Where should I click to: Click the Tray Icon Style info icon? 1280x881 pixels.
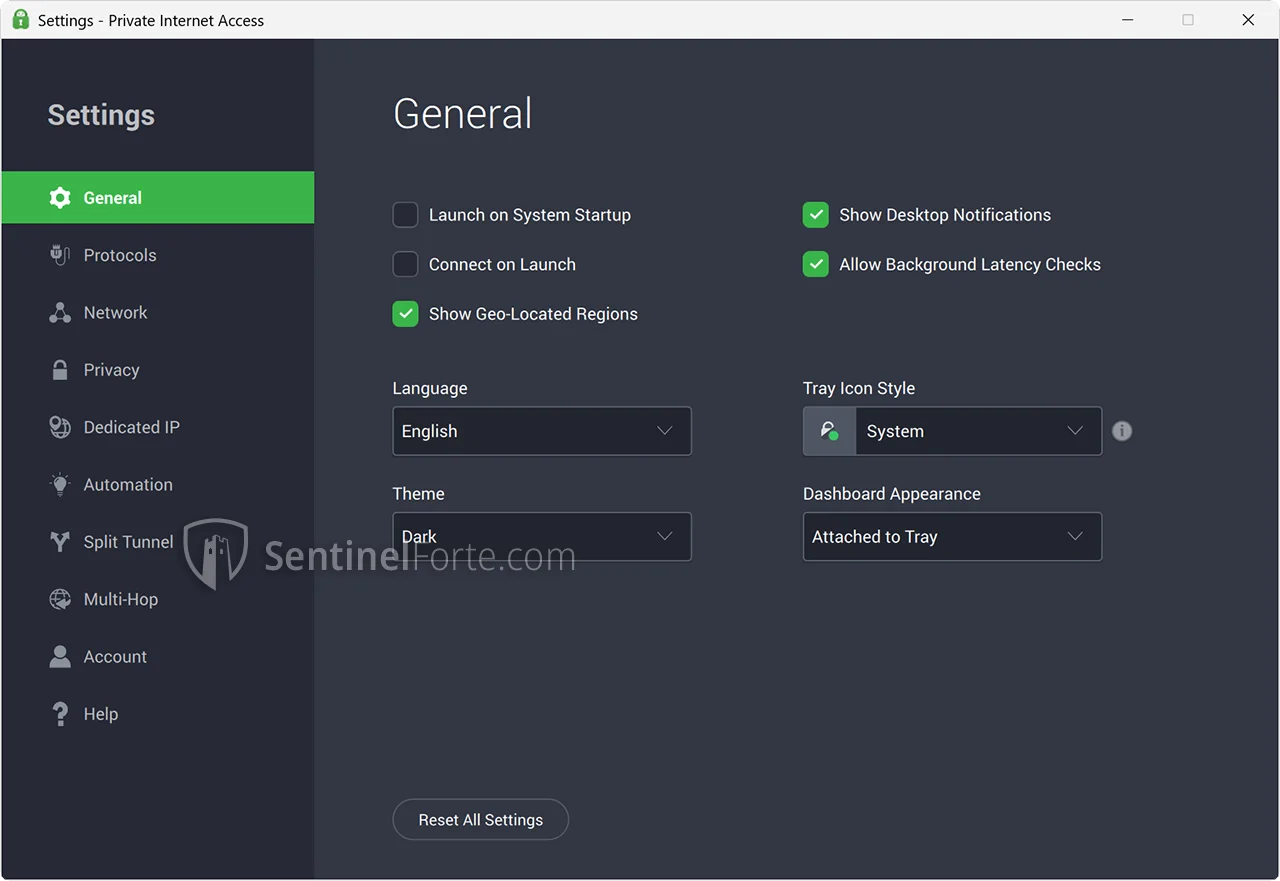coord(1122,431)
